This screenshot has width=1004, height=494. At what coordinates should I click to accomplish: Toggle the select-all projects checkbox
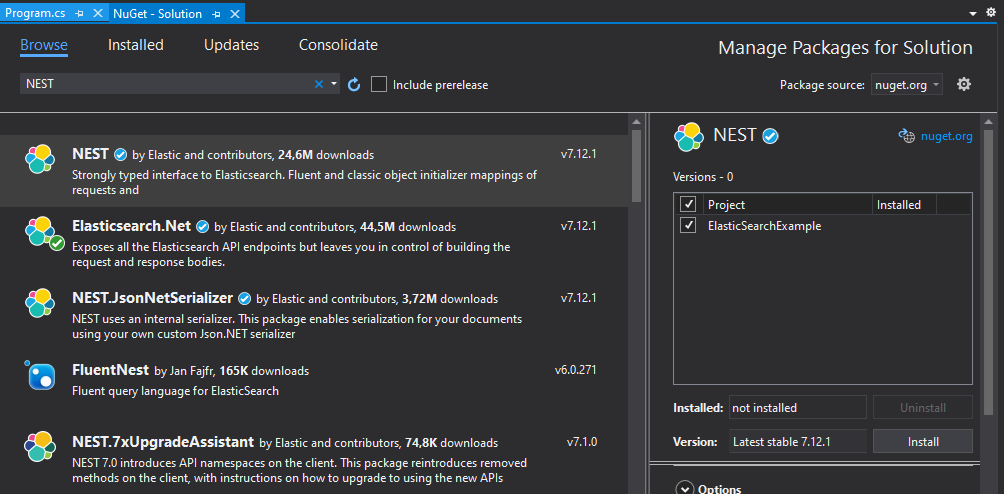tap(688, 204)
